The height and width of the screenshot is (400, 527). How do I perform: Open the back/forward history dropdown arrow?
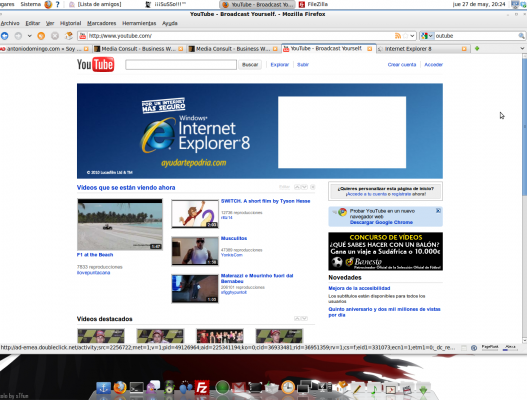[x=30, y=36]
